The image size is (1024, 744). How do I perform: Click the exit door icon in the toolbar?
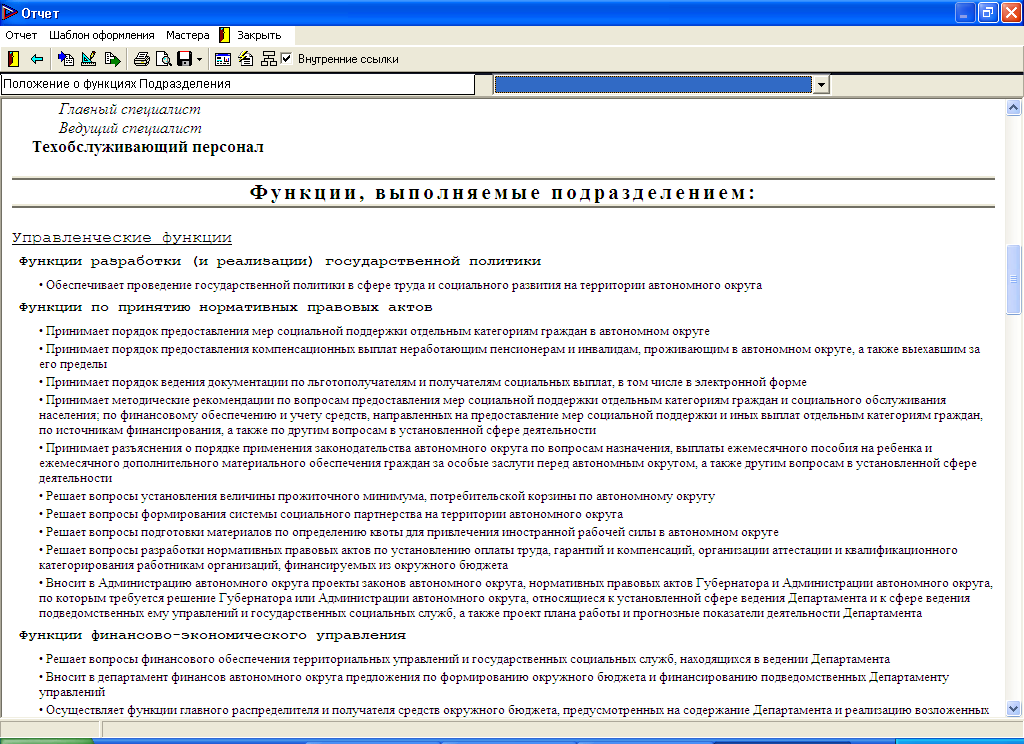coord(13,59)
